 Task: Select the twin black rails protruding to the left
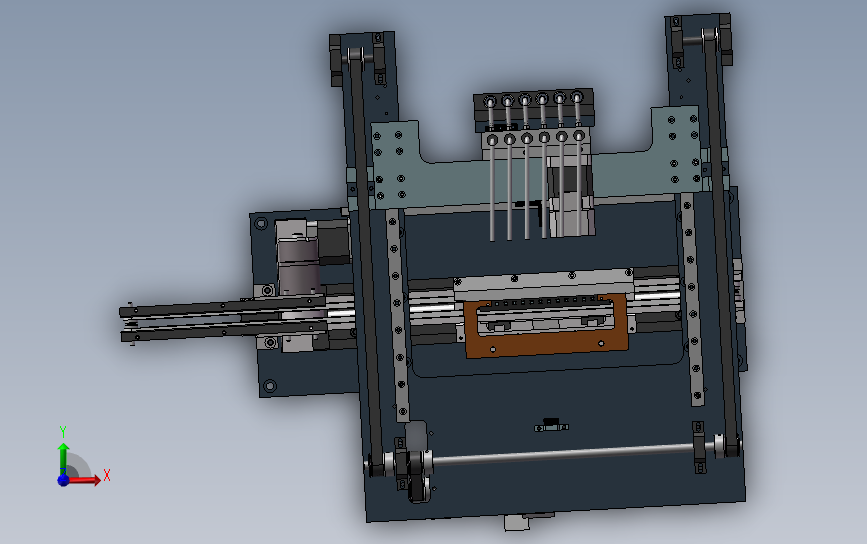coord(224,320)
